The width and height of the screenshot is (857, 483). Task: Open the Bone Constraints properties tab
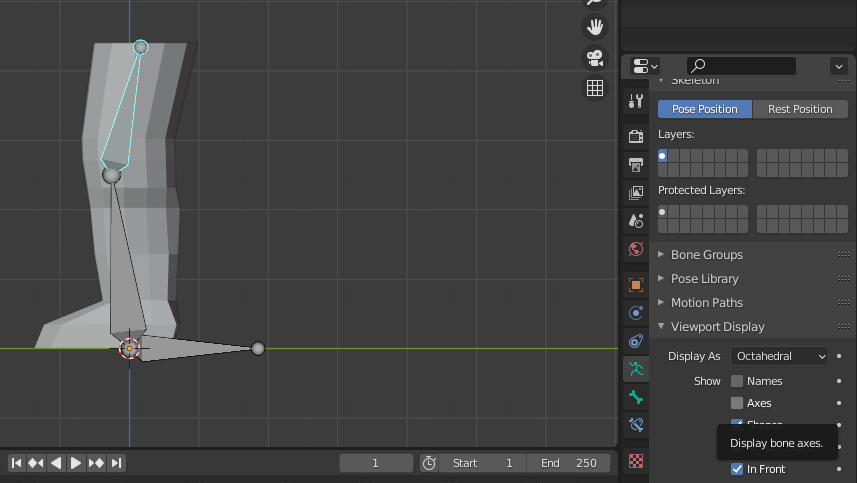point(636,425)
